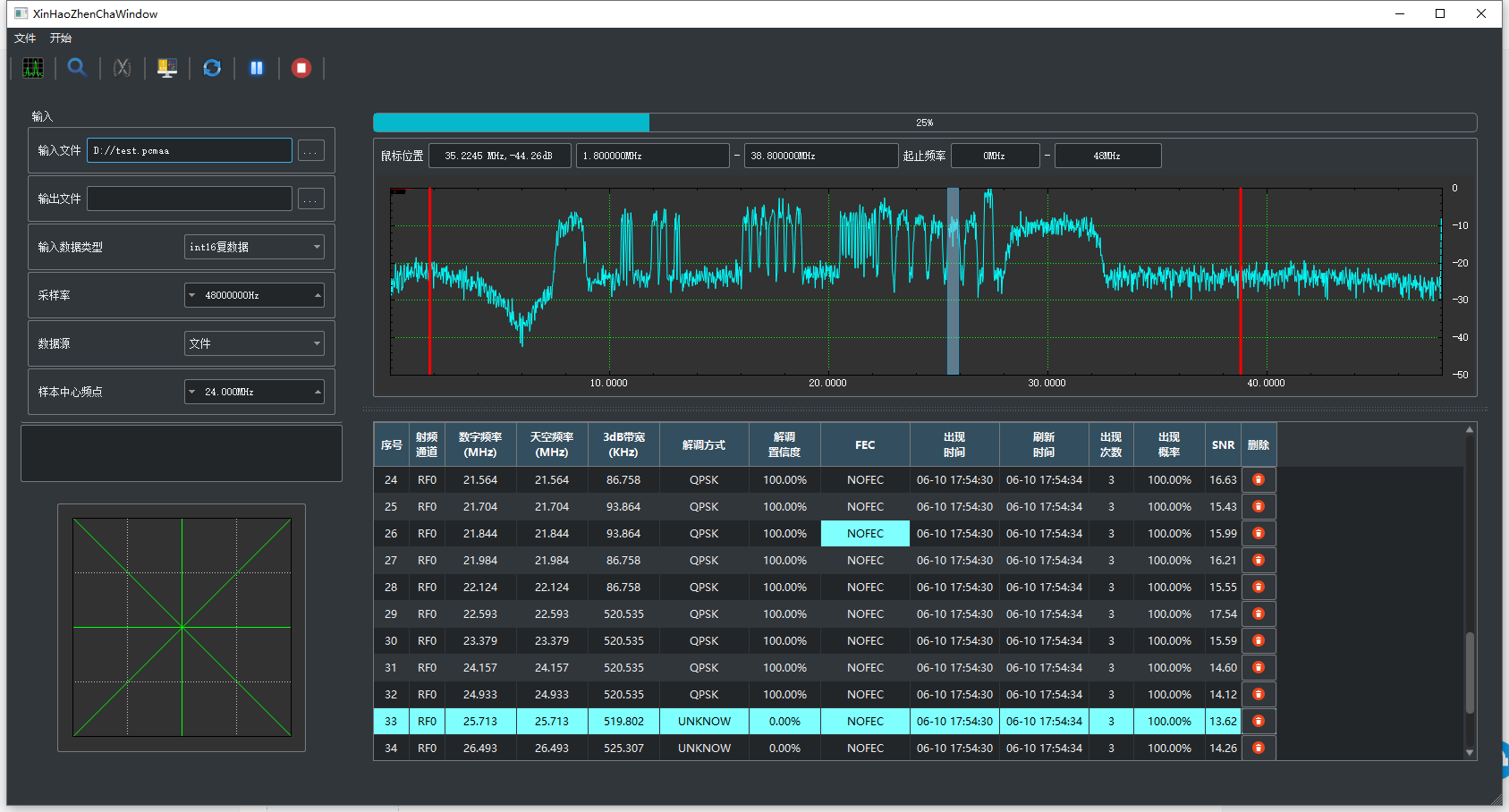The width and height of the screenshot is (1509, 812).
Task: Click frequency cell 25.713 in row 33
Action: coord(480,722)
